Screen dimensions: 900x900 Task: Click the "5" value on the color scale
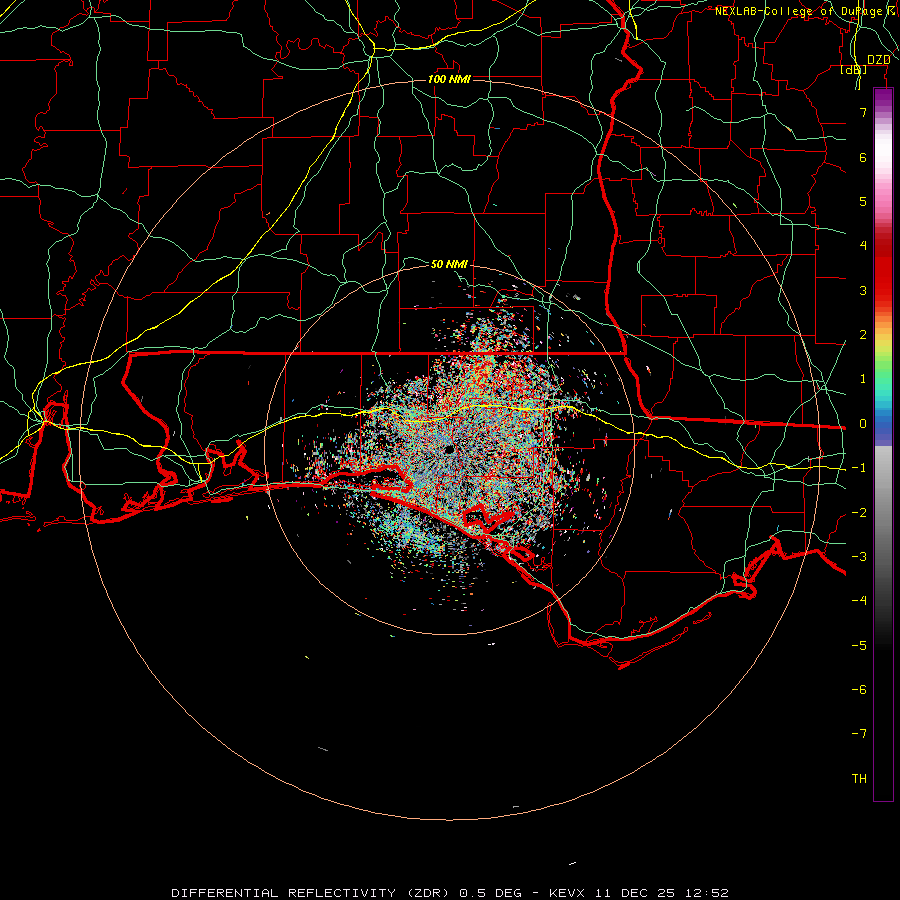click(863, 201)
